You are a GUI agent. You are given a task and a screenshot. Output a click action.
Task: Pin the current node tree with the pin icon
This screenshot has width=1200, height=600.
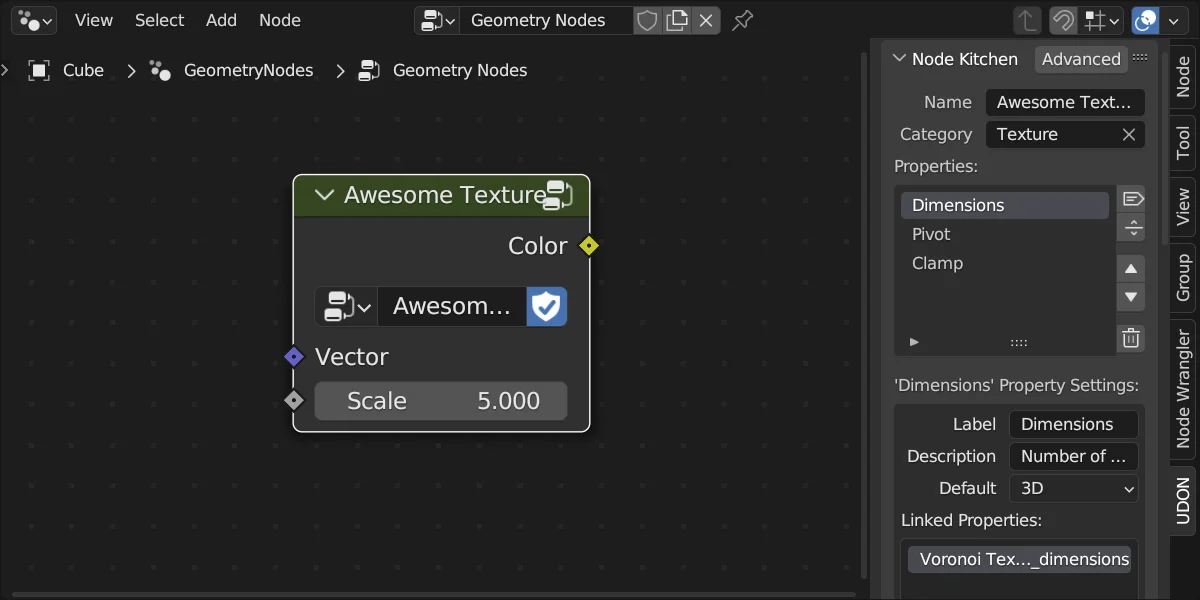pos(742,20)
